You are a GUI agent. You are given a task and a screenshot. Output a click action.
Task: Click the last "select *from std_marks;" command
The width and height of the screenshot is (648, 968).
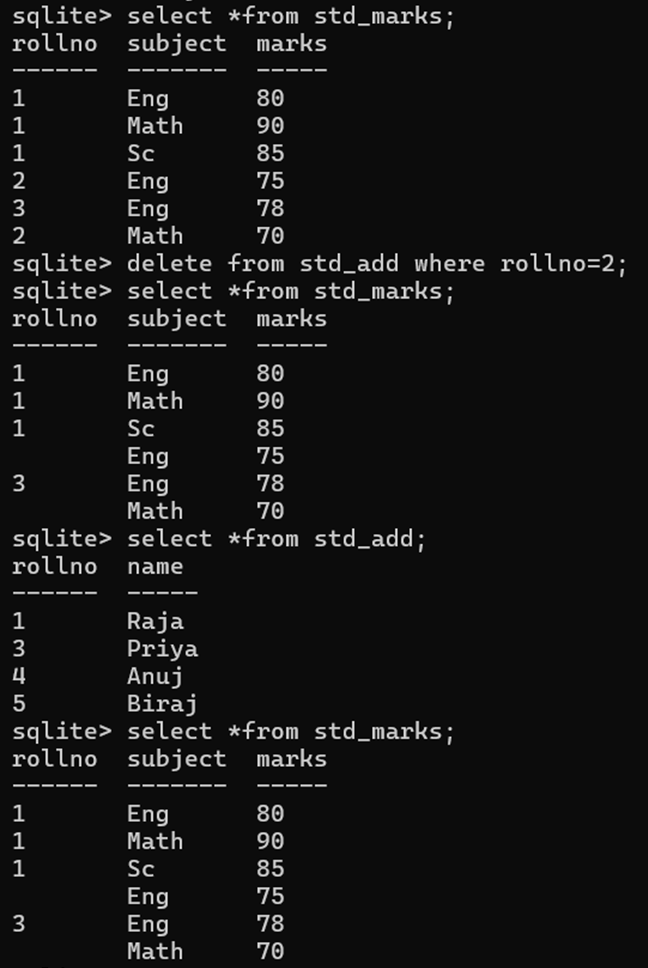tap(290, 732)
